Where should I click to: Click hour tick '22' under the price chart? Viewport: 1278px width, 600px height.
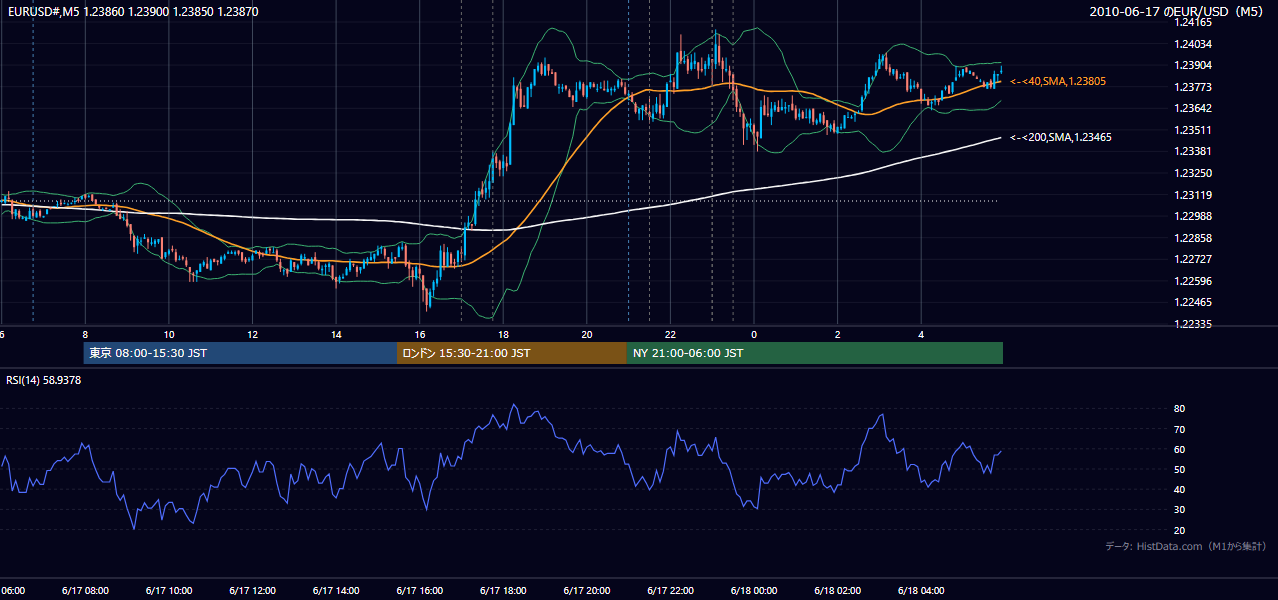(x=671, y=334)
